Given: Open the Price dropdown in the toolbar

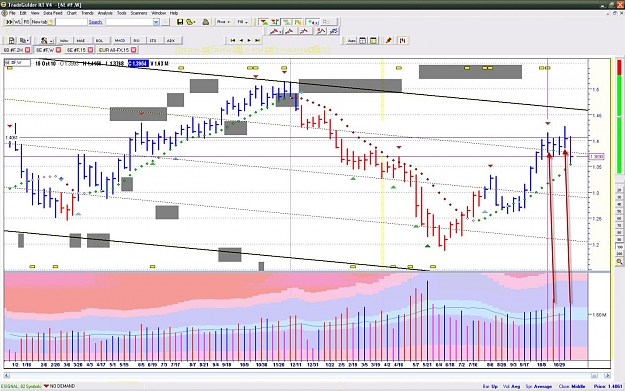Looking at the screenshot, I should 224,22.
